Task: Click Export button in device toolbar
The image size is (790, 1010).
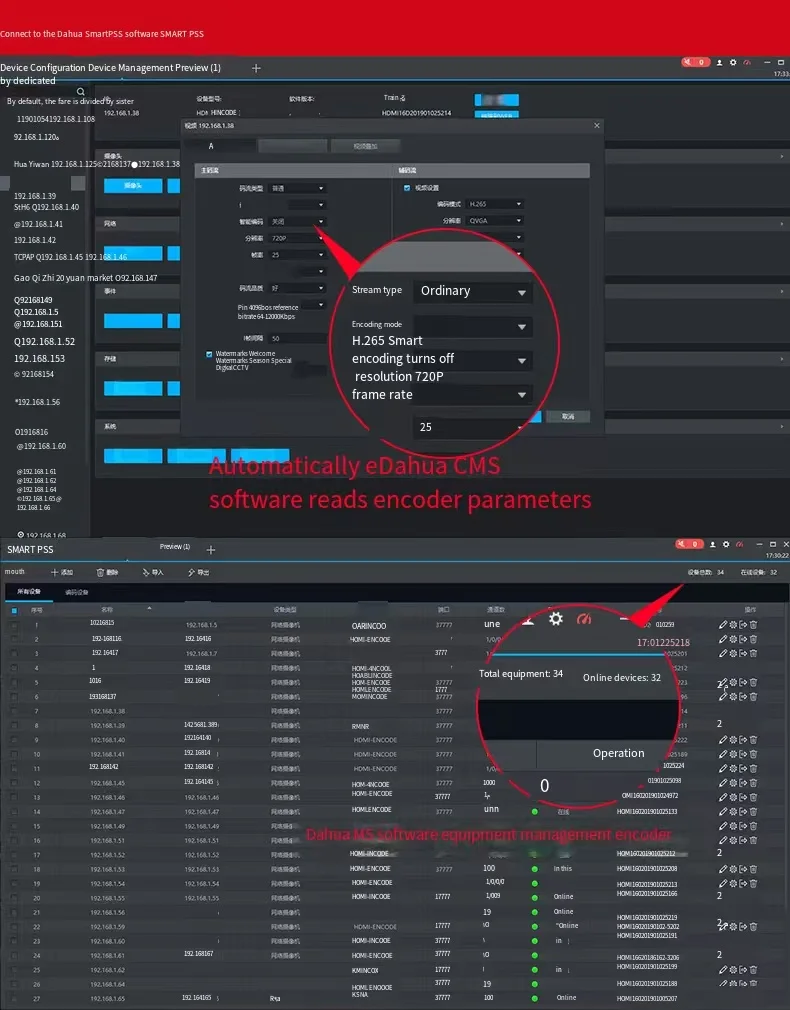Action: pos(198,572)
